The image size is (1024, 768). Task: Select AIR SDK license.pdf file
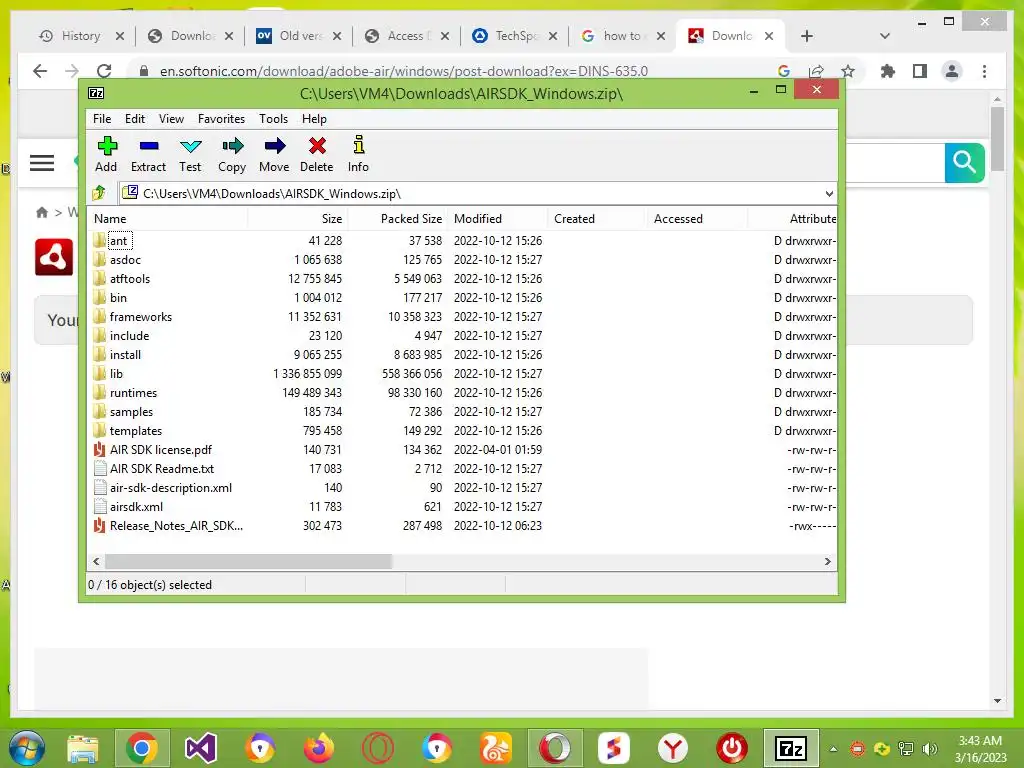coord(161,449)
